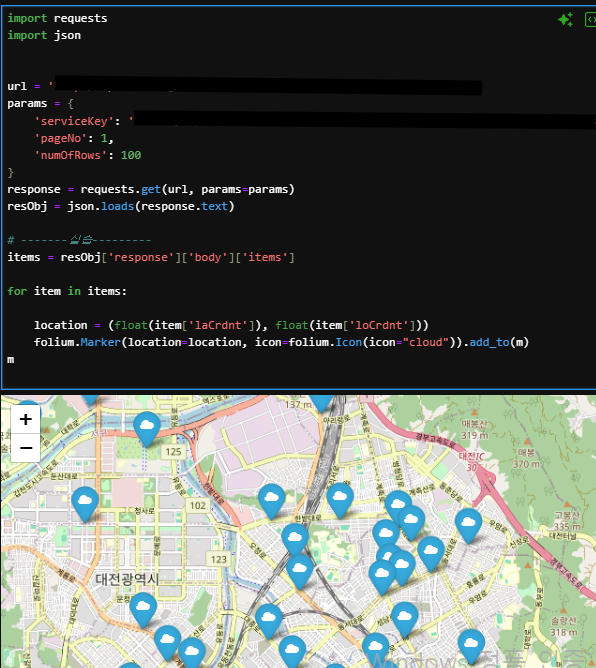Select cloud marker left of the 청사로 label

pyautogui.click(x=85, y=504)
